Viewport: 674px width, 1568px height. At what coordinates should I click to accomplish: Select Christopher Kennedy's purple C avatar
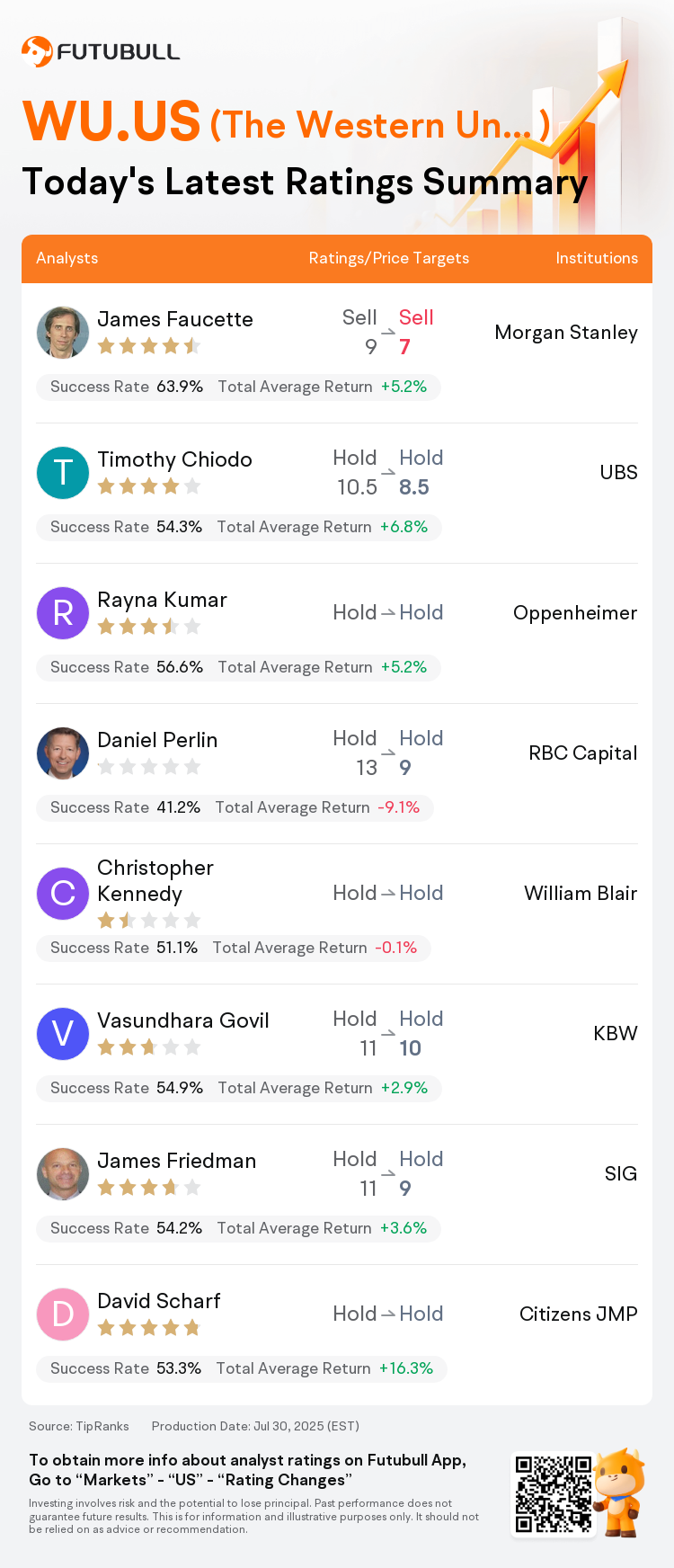tap(63, 893)
